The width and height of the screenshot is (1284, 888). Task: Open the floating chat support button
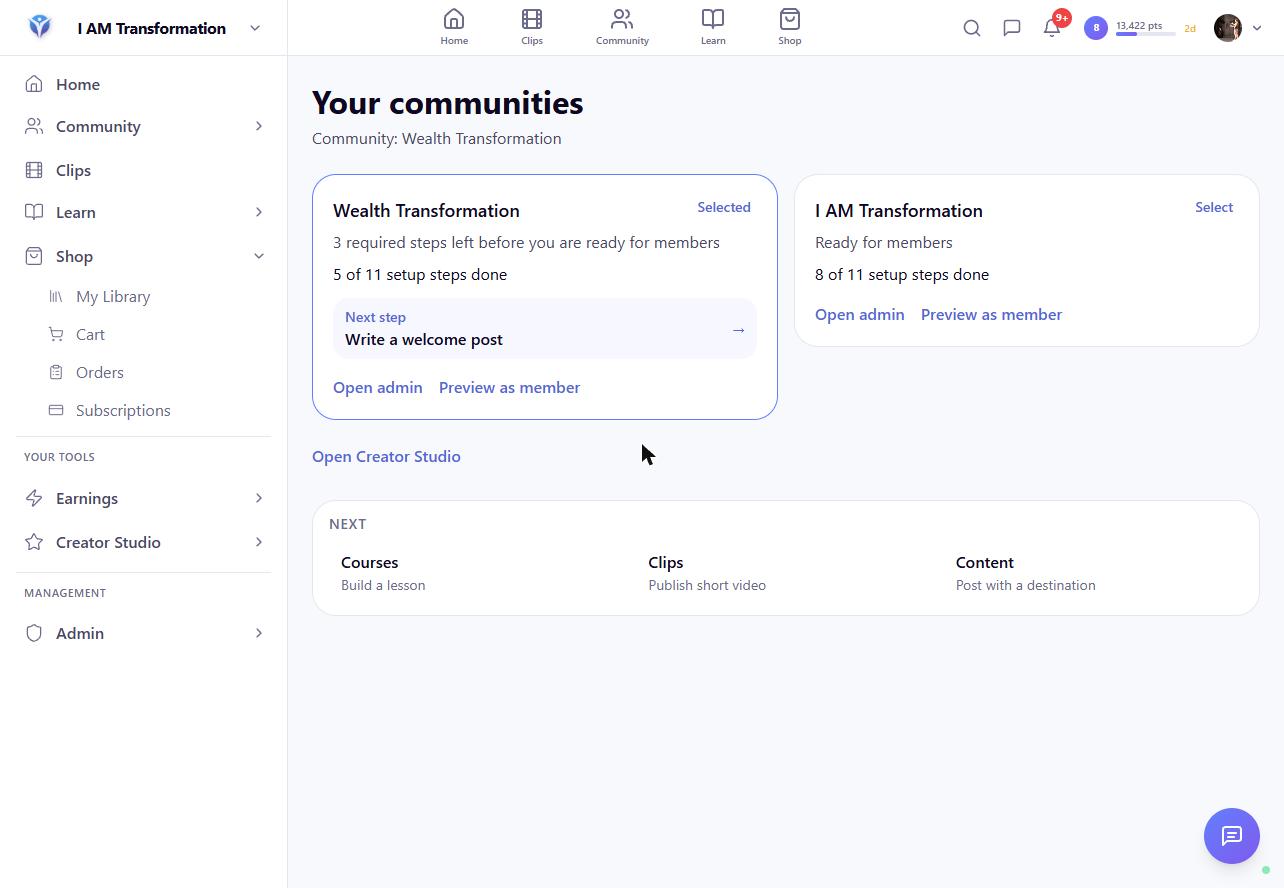click(1232, 836)
